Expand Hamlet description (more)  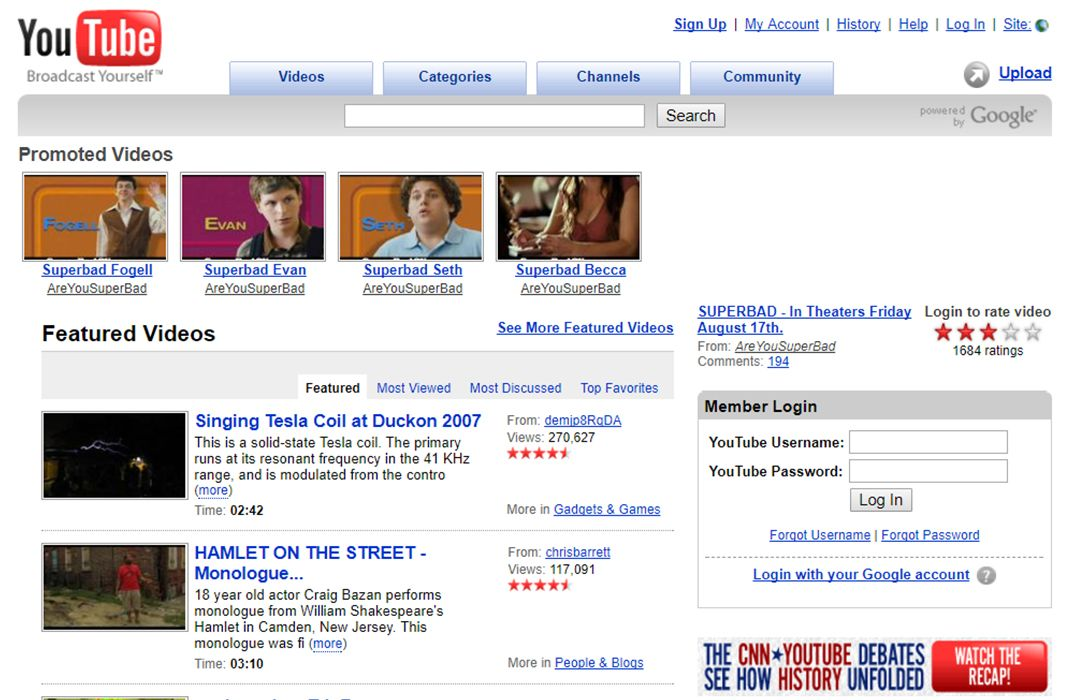[x=328, y=643]
